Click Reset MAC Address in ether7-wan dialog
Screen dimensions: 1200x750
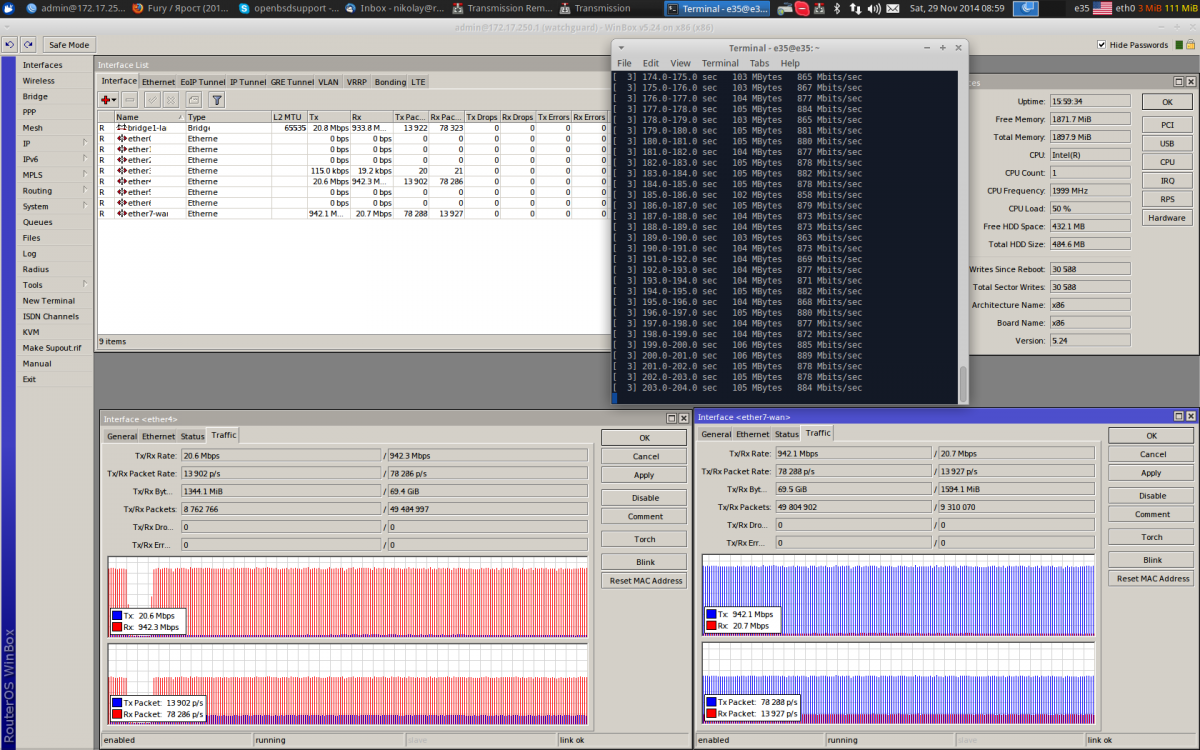click(x=1152, y=579)
